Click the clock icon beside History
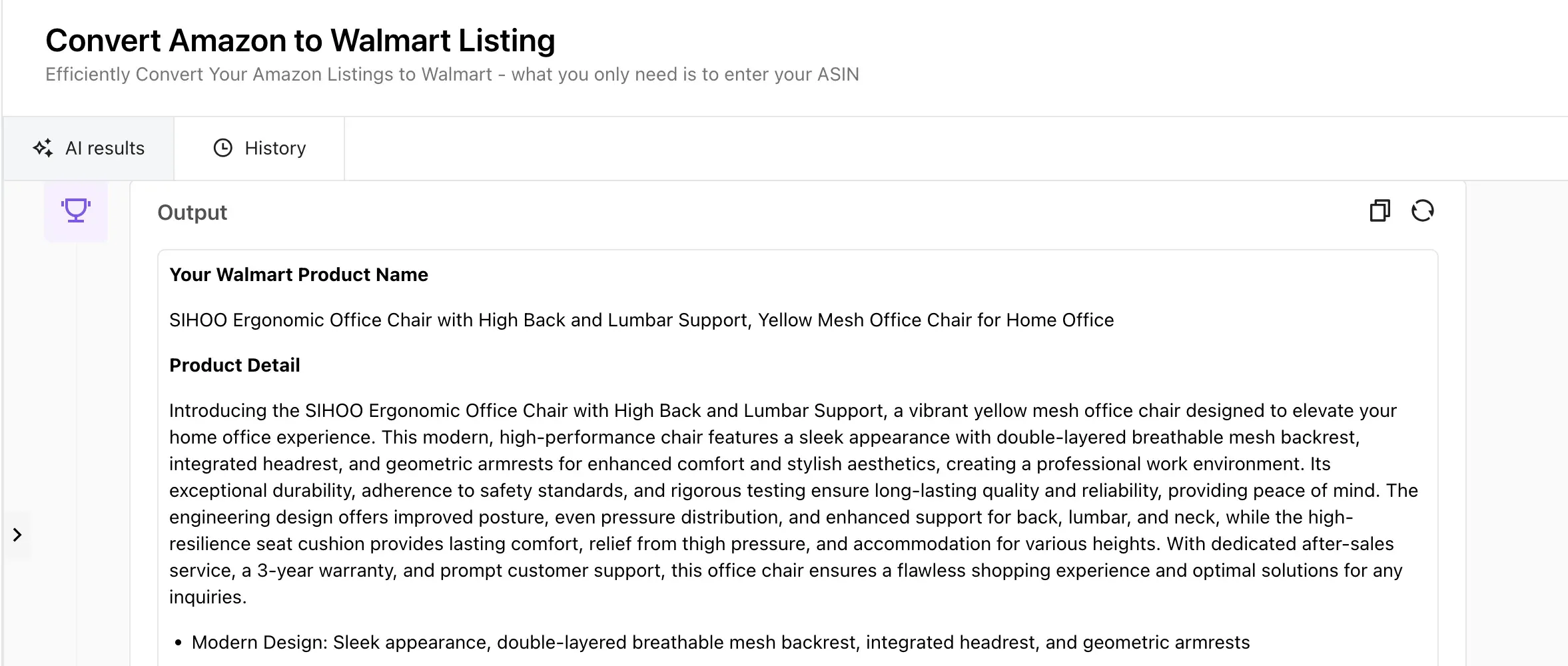Viewport: 1568px width, 666px height. tap(222, 148)
